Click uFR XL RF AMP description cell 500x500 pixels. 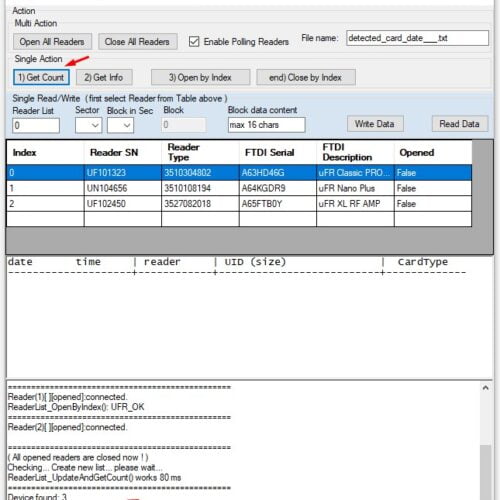(355, 204)
